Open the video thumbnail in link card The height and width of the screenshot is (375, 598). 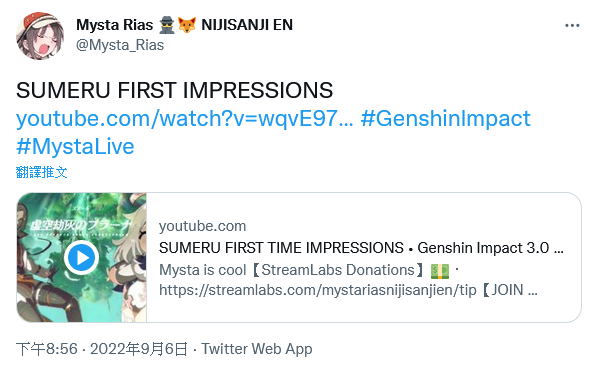pos(82,258)
